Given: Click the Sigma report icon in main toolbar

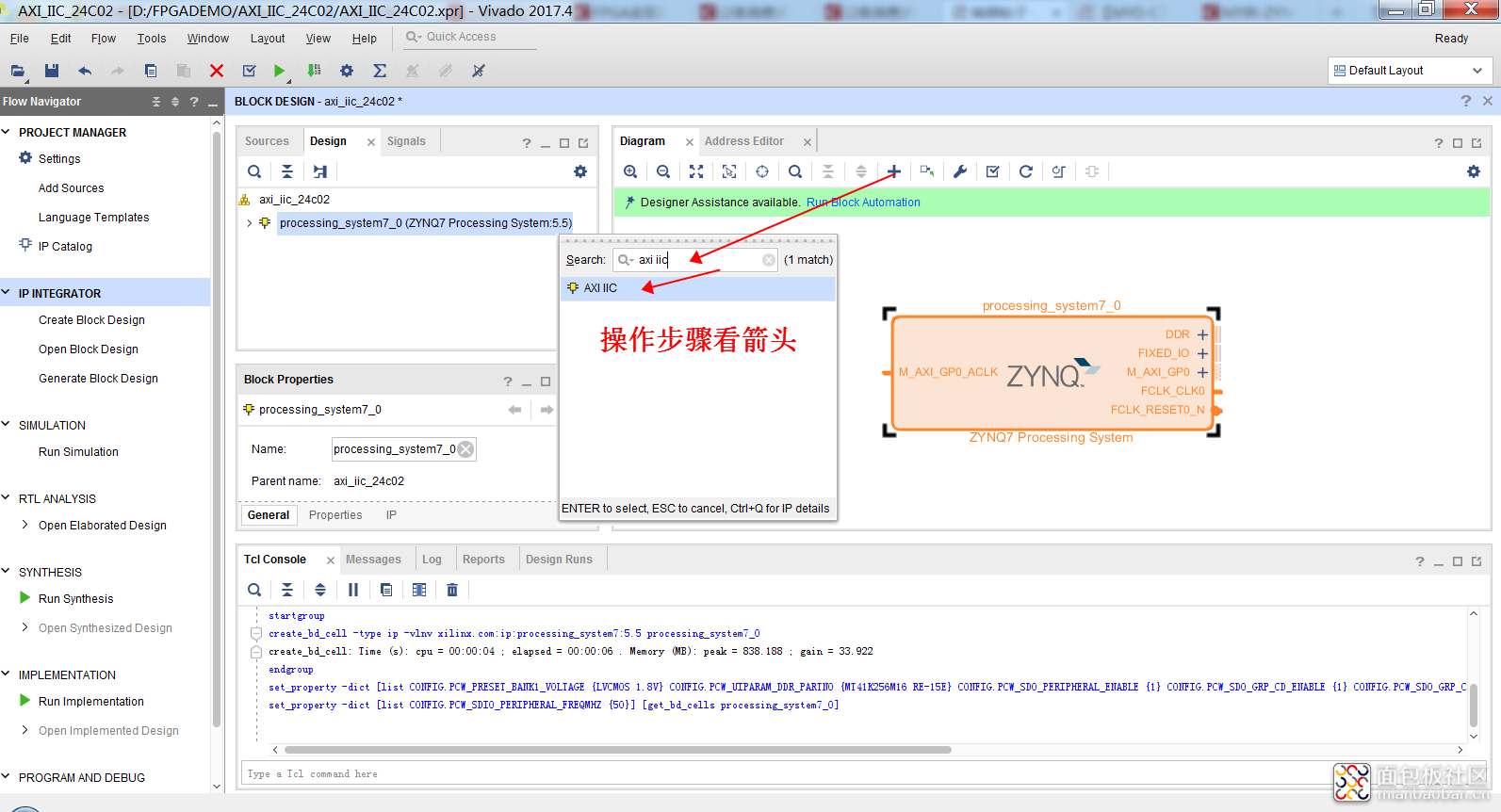Looking at the screenshot, I should pos(380,71).
